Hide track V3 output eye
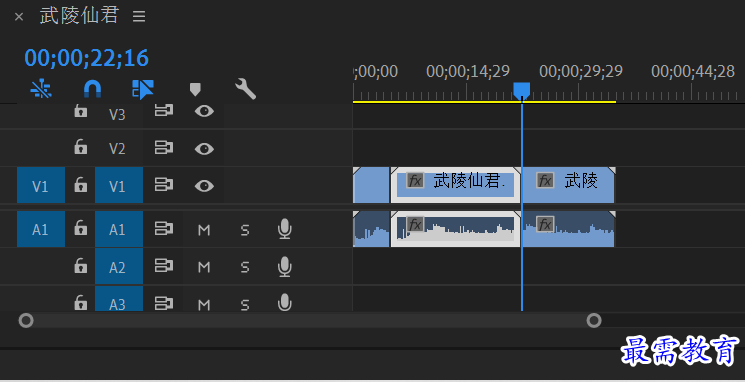This screenshot has height=382, width=745. (x=204, y=111)
